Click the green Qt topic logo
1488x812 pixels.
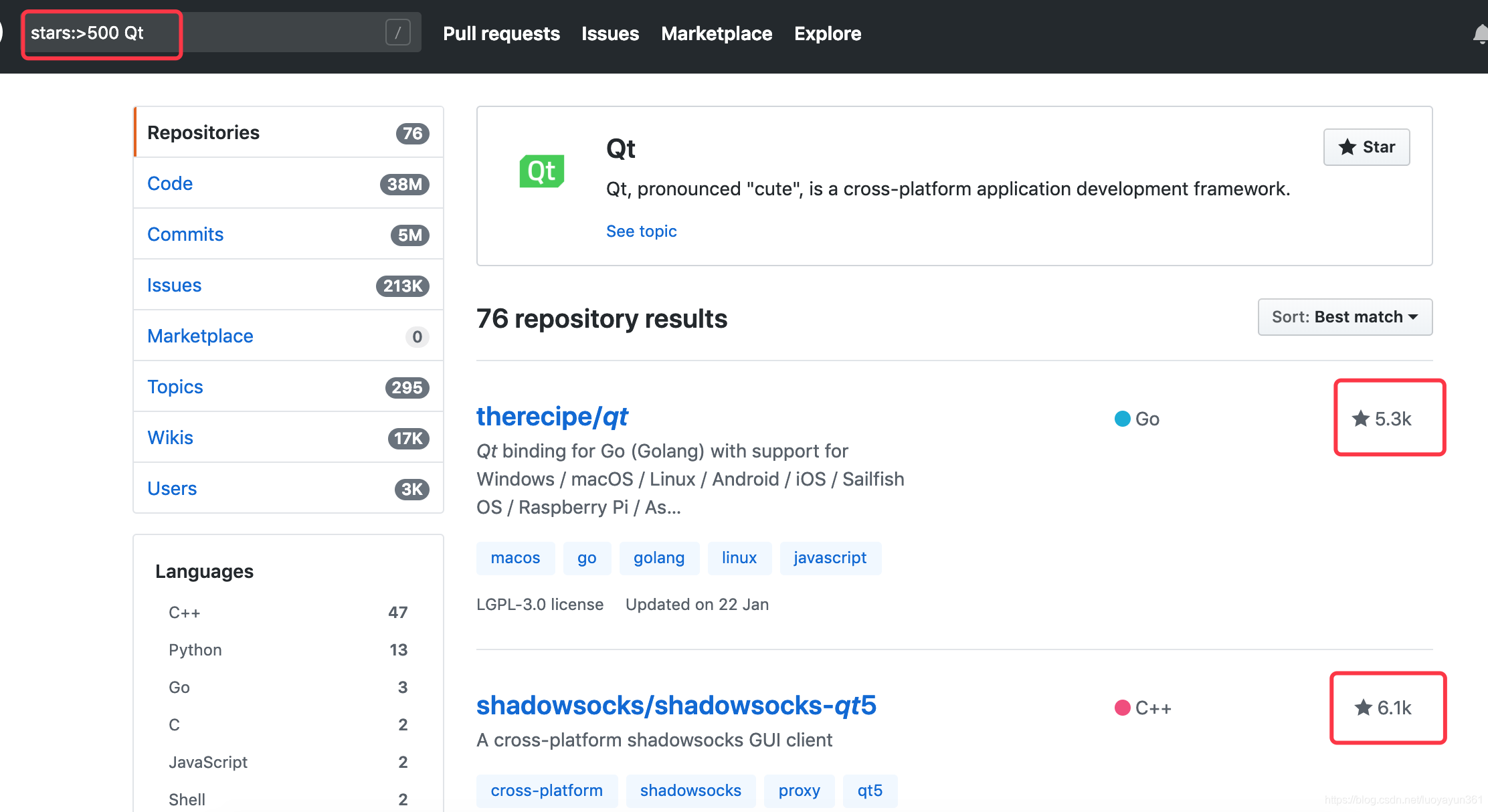pos(541,171)
